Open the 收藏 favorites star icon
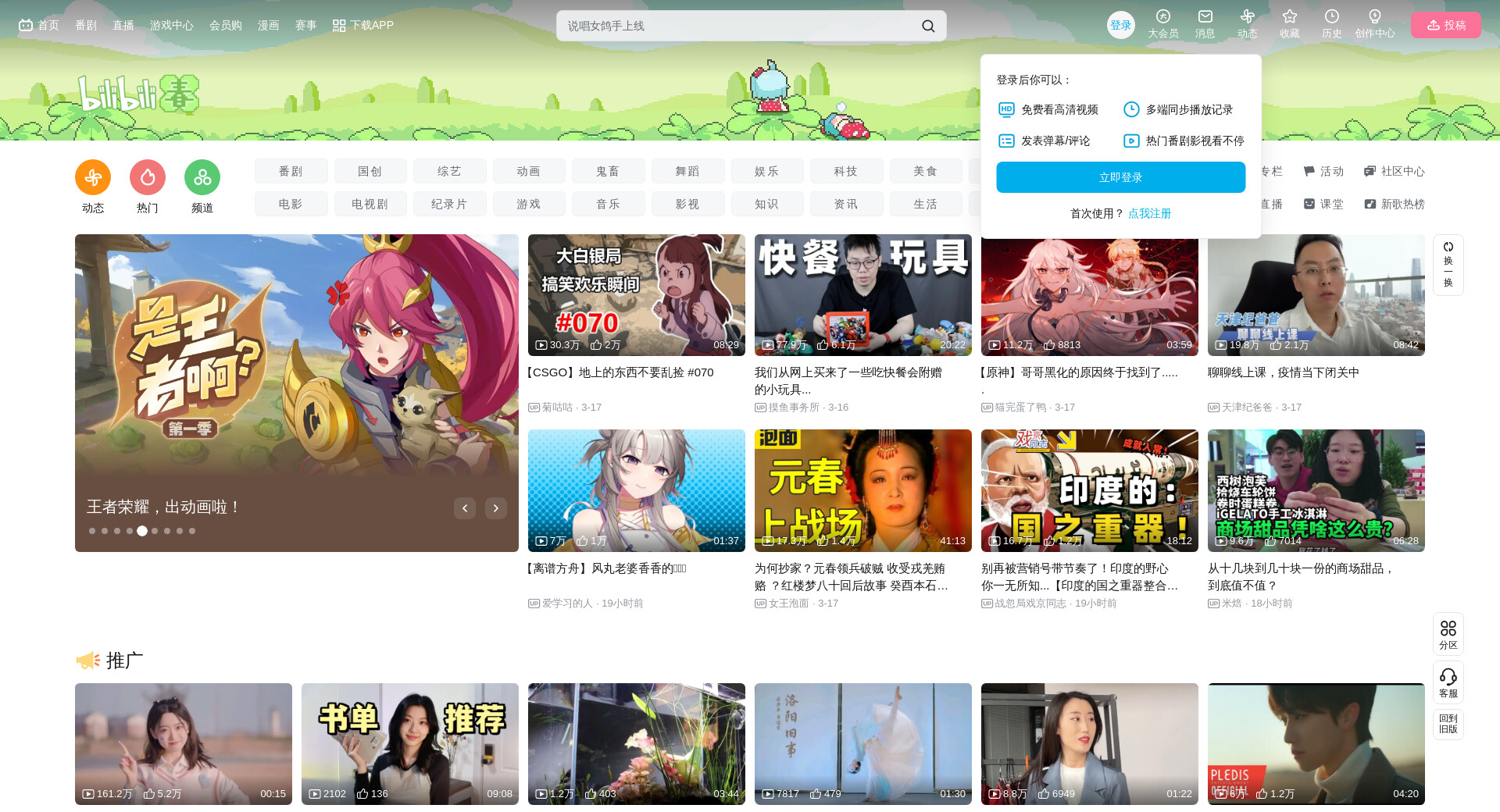This screenshot has width=1500, height=812. (1289, 17)
